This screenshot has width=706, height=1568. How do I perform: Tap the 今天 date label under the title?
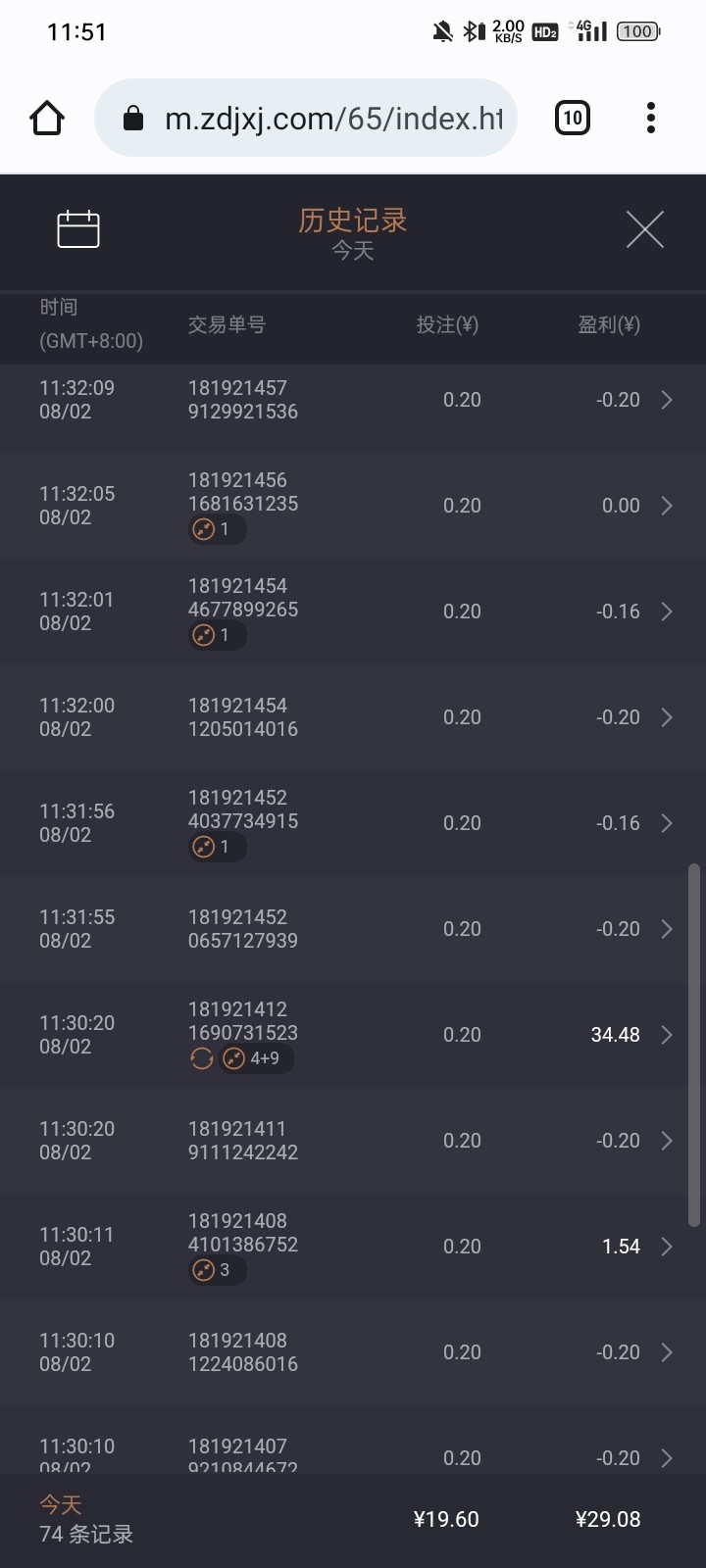[353, 251]
